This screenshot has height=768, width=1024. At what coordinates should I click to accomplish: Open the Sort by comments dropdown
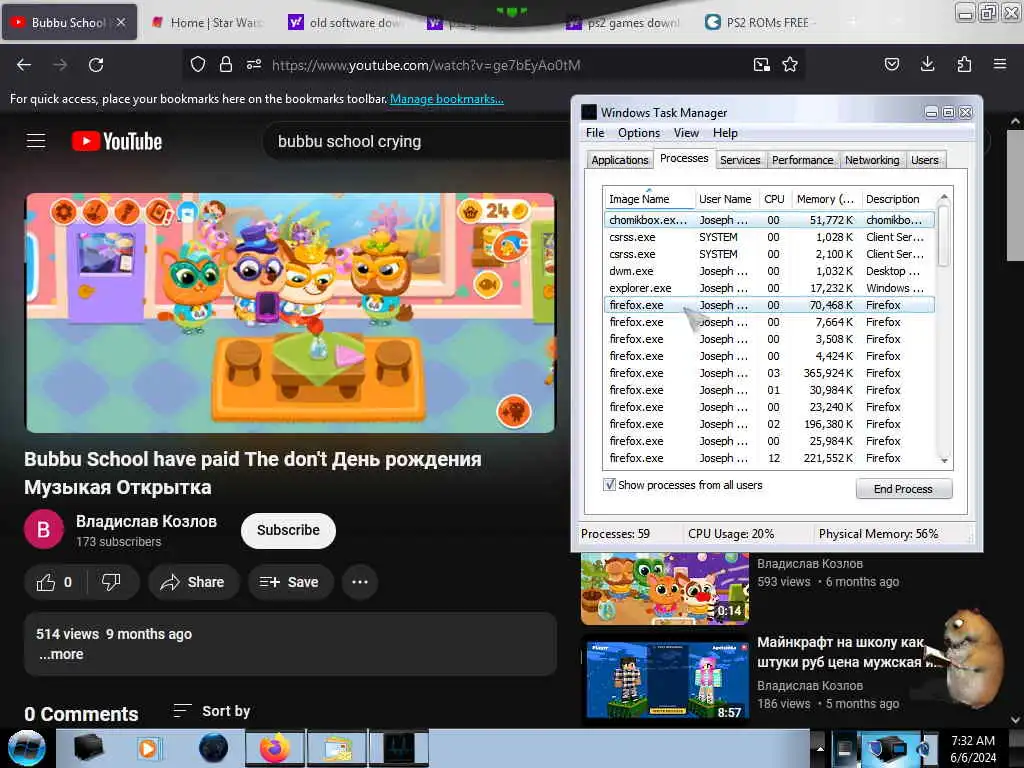pos(212,711)
